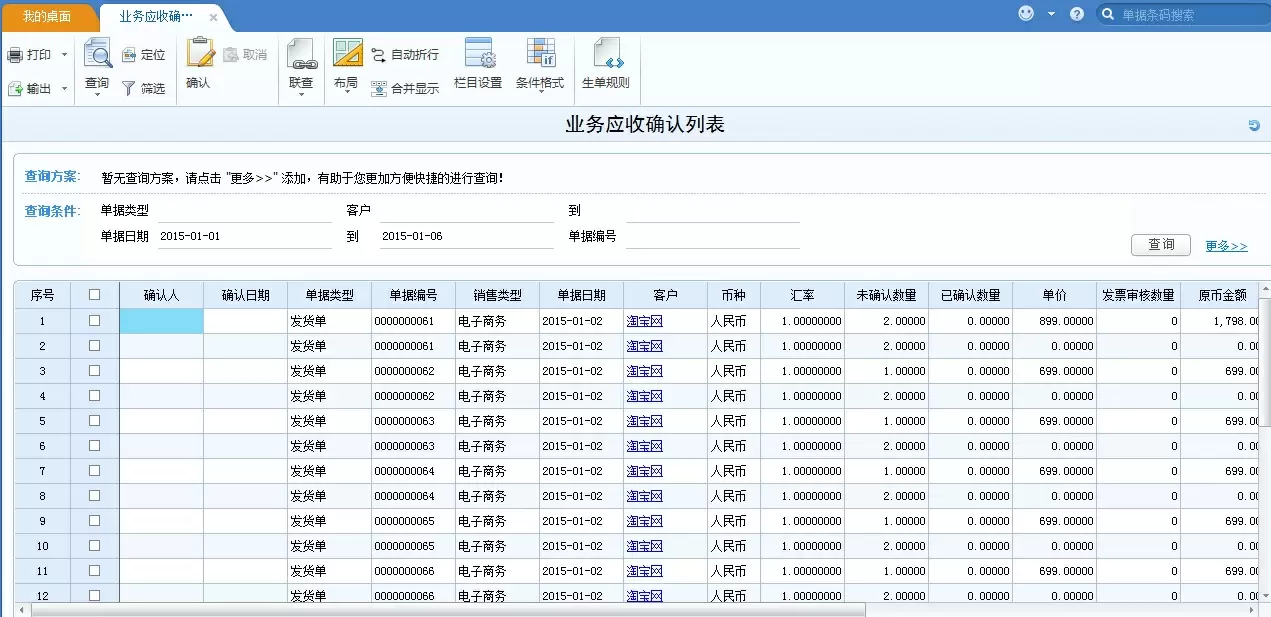Select row 5 via its checkbox
Image resolution: width=1271 pixels, height=617 pixels.
pyautogui.click(x=95, y=421)
